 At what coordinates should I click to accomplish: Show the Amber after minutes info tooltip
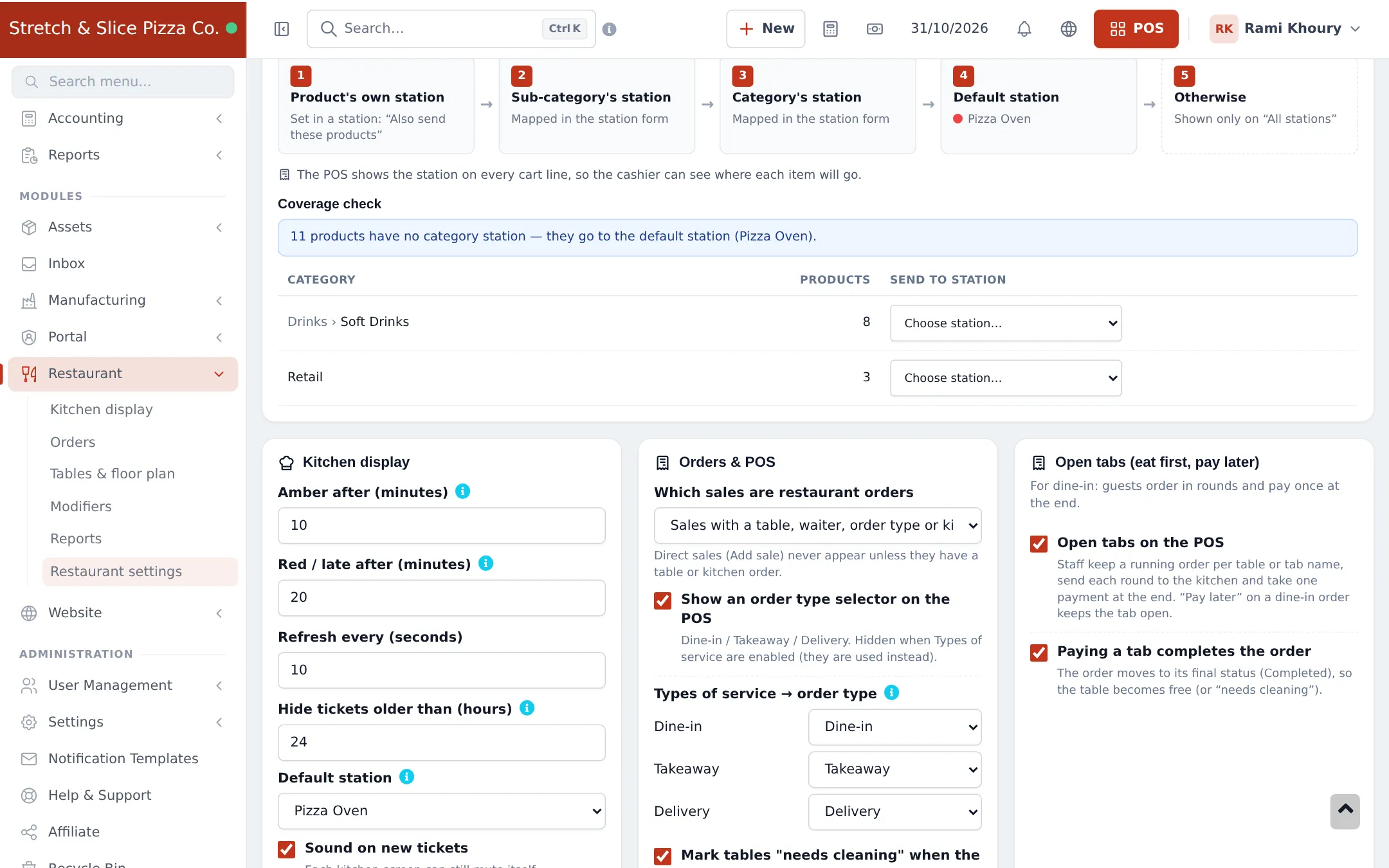(x=463, y=491)
